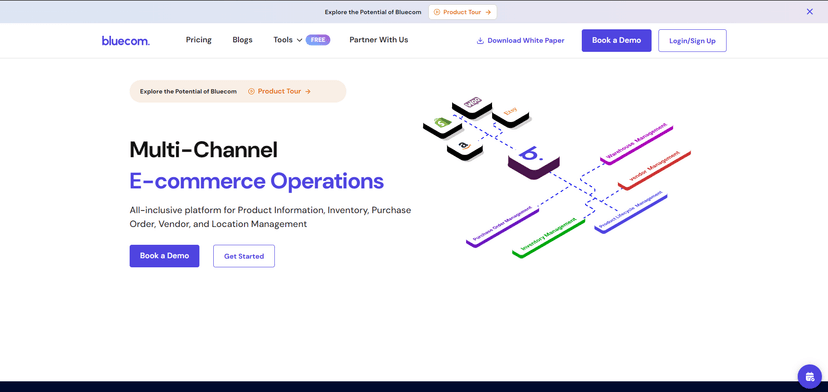The image size is (828, 392).
Task: Close the top announcement banner
Action: tap(810, 12)
